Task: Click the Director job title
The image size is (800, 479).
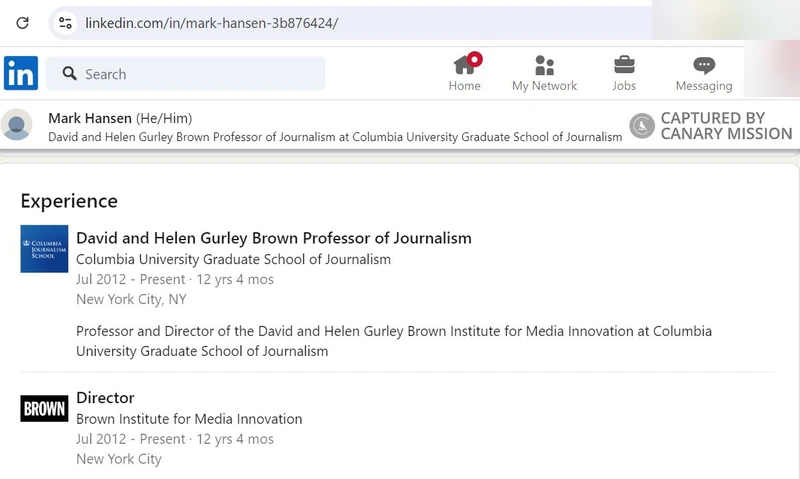Action: click(105, 398)
